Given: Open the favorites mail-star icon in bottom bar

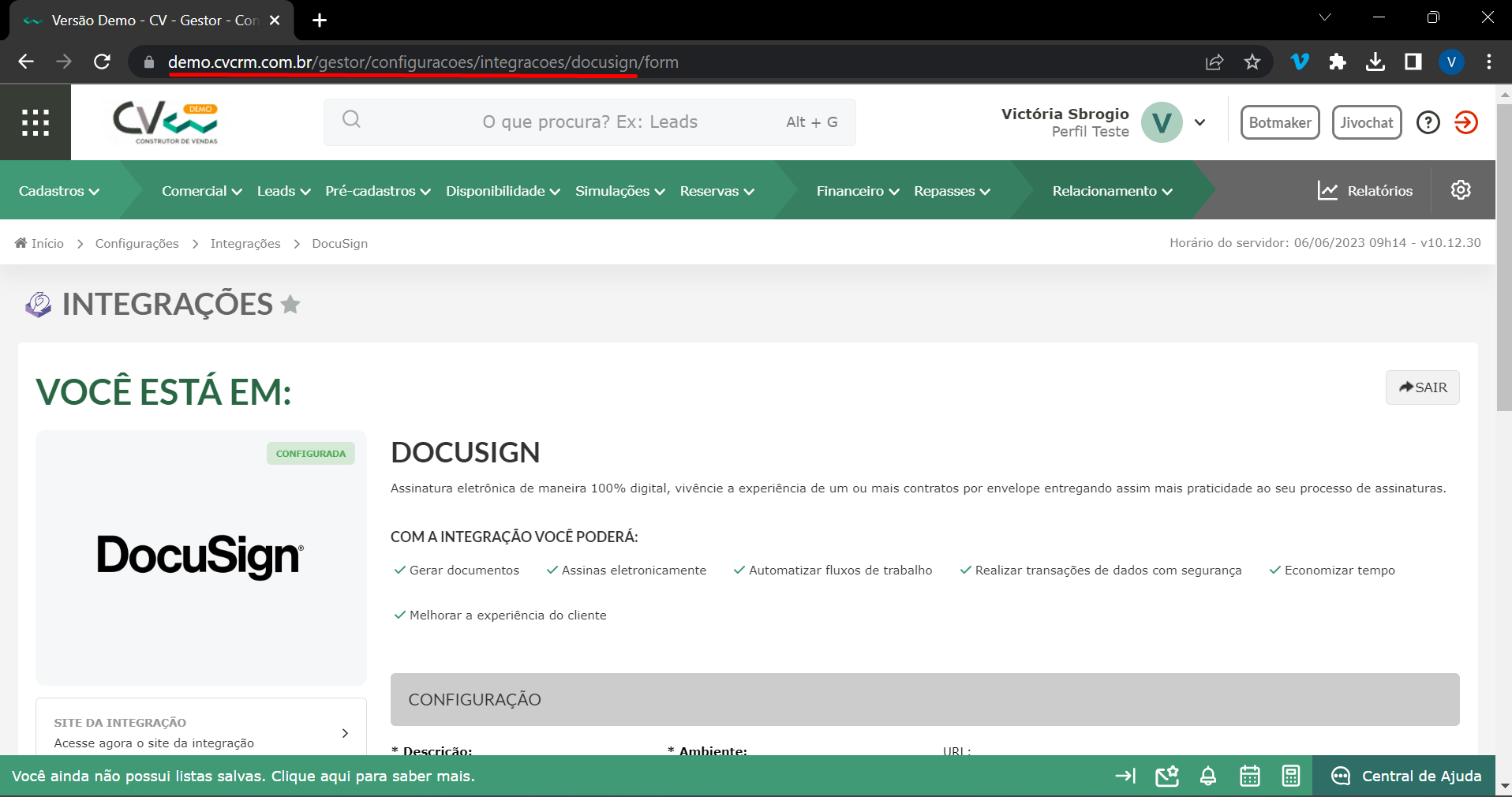Looking at the screenshot, I should (1167, 776).
